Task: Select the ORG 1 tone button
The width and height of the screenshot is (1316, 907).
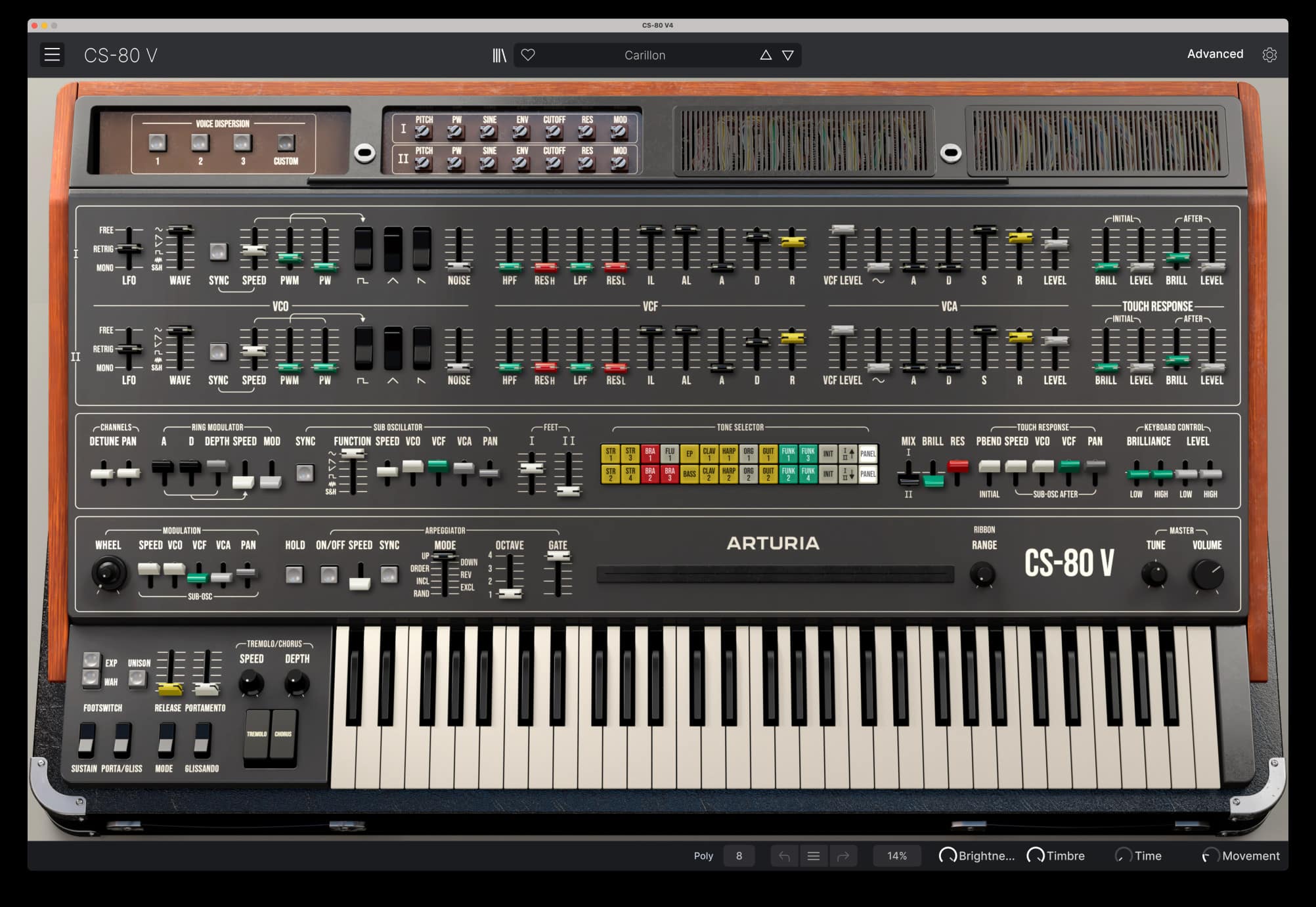Action: (749, 453)
